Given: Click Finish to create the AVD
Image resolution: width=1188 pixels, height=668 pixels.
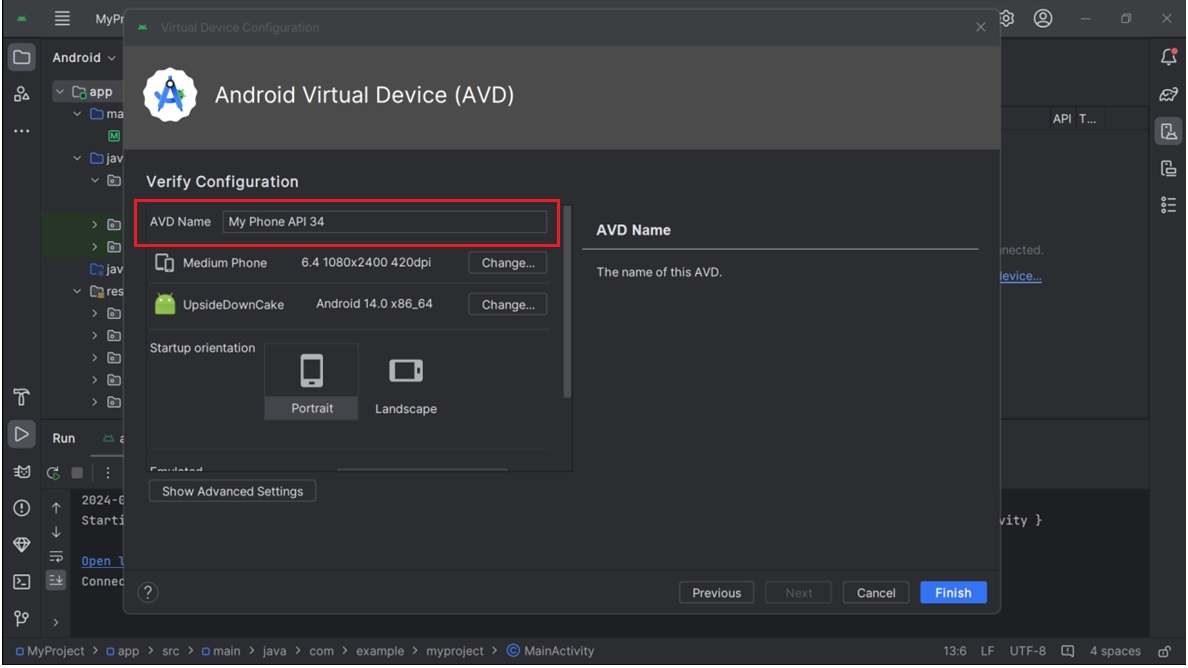Looking at the screenshot, I should tap(953, 593).
